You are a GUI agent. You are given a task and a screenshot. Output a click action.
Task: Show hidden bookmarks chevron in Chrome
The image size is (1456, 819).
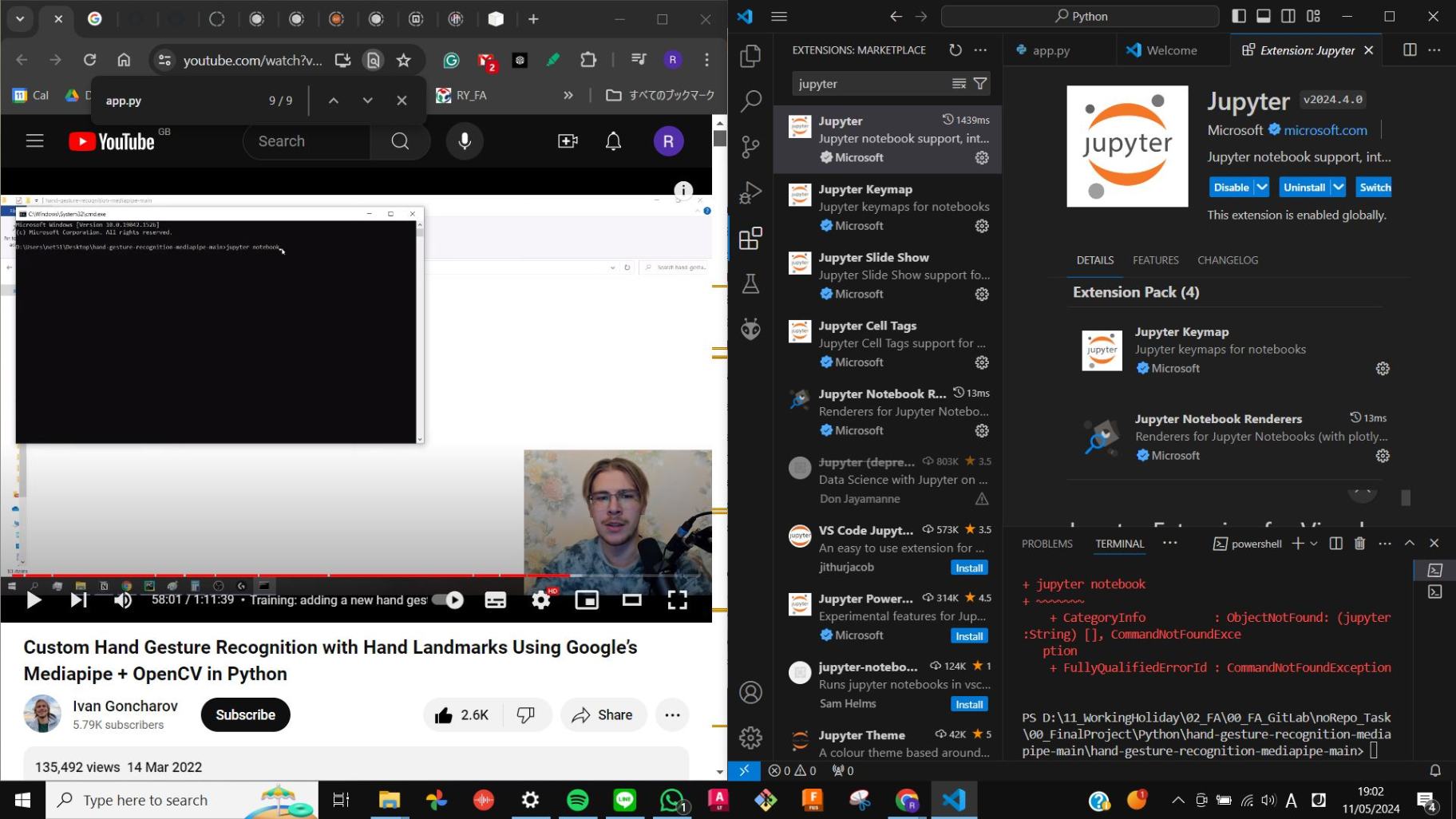pyautogui.click(x=568, y=95)
